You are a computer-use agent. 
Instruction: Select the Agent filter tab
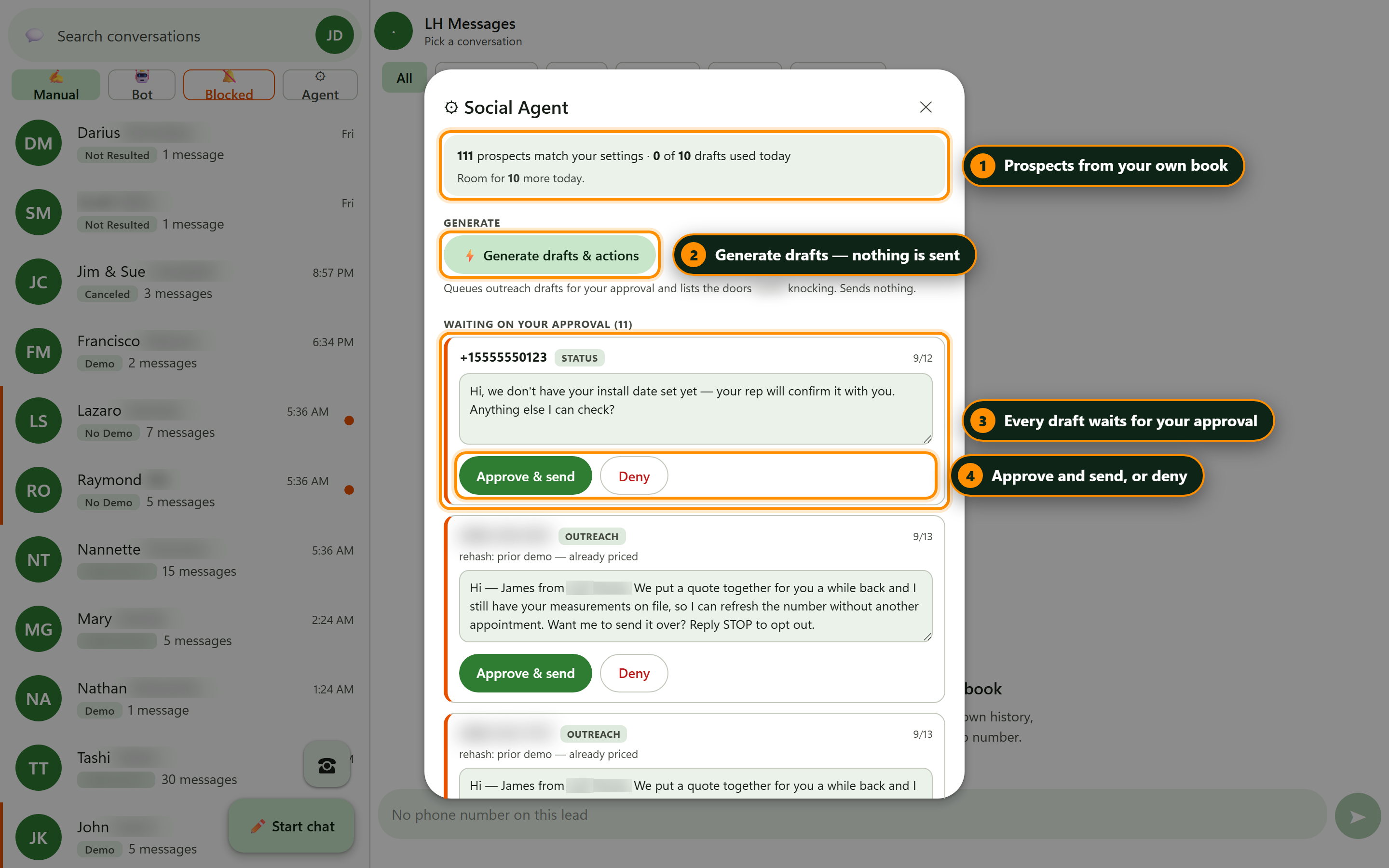tap(320, 85)
